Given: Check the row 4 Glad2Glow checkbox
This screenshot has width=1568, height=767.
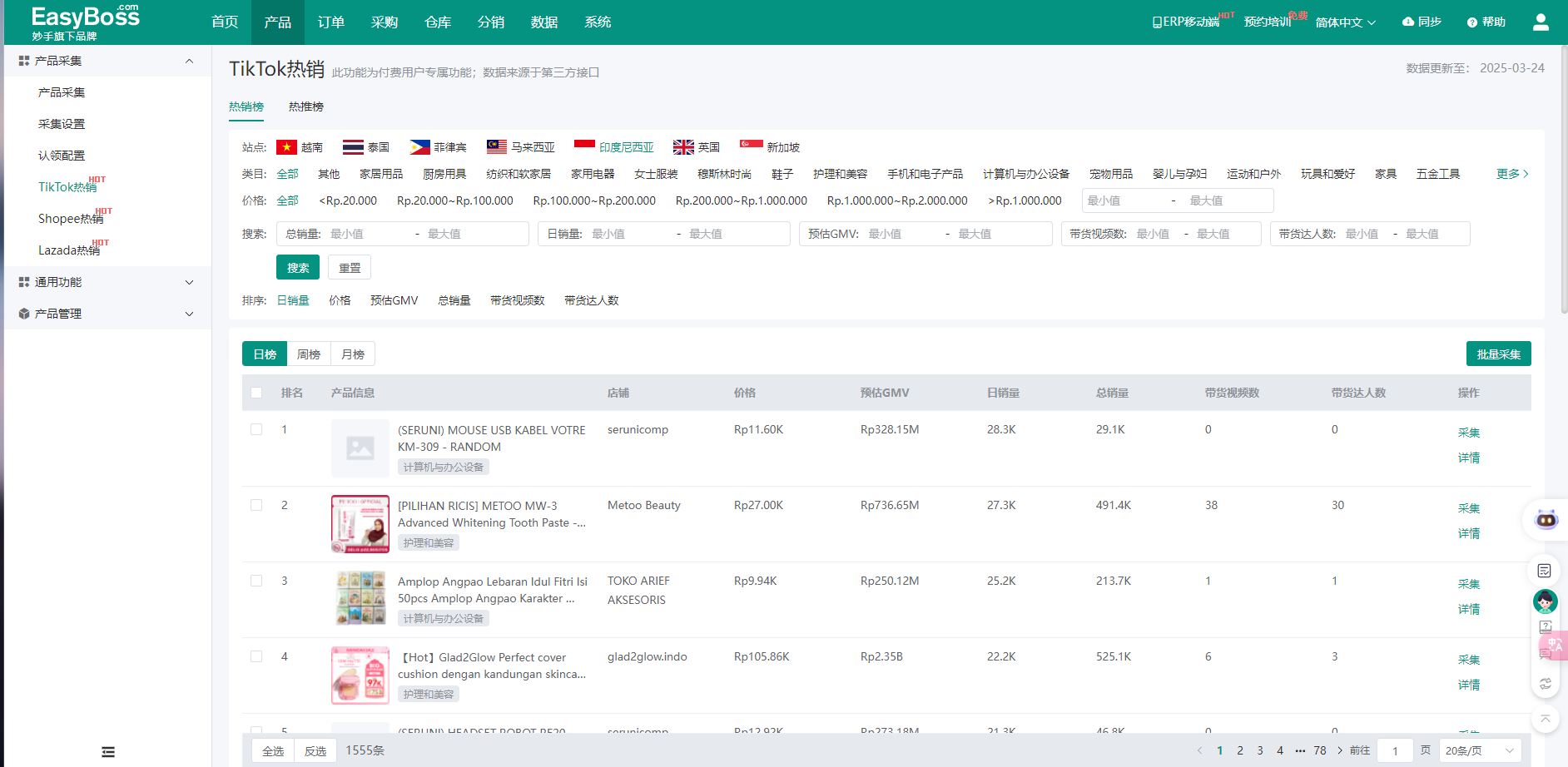Looking at the screenshot, I should point(256,656).
